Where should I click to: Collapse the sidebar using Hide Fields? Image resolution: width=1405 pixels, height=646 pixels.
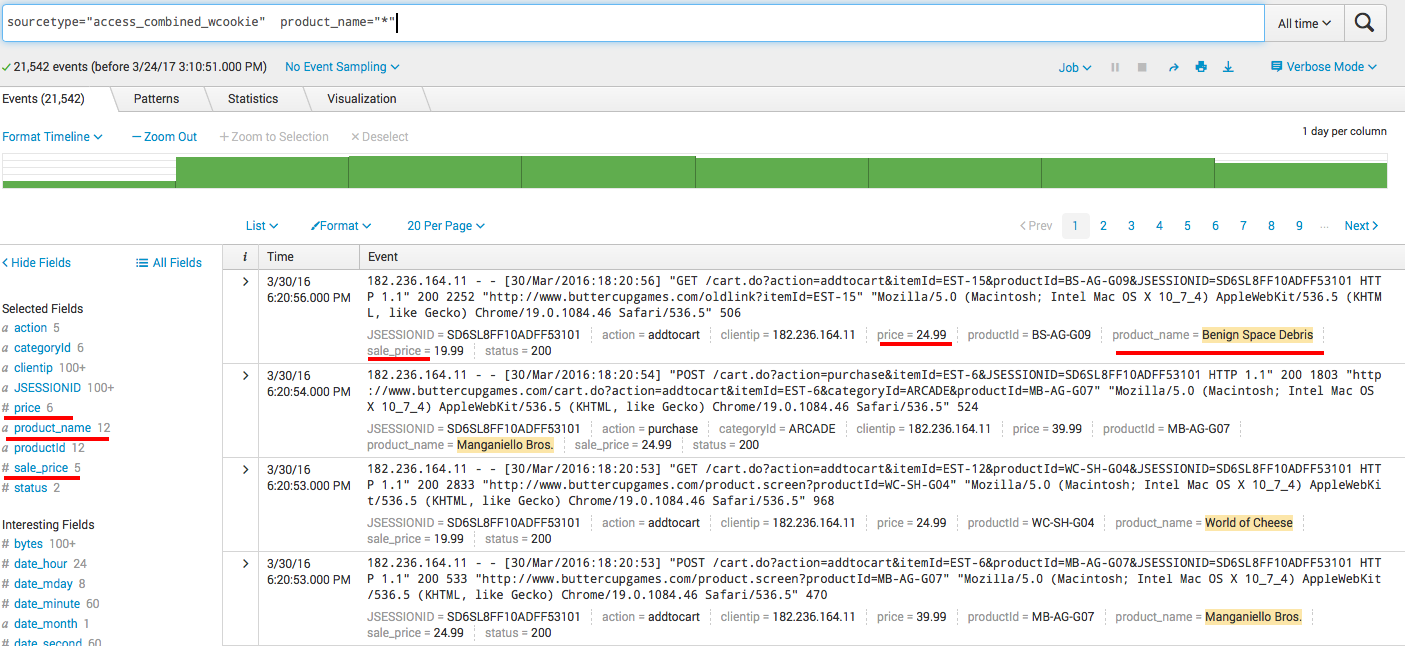36,262
